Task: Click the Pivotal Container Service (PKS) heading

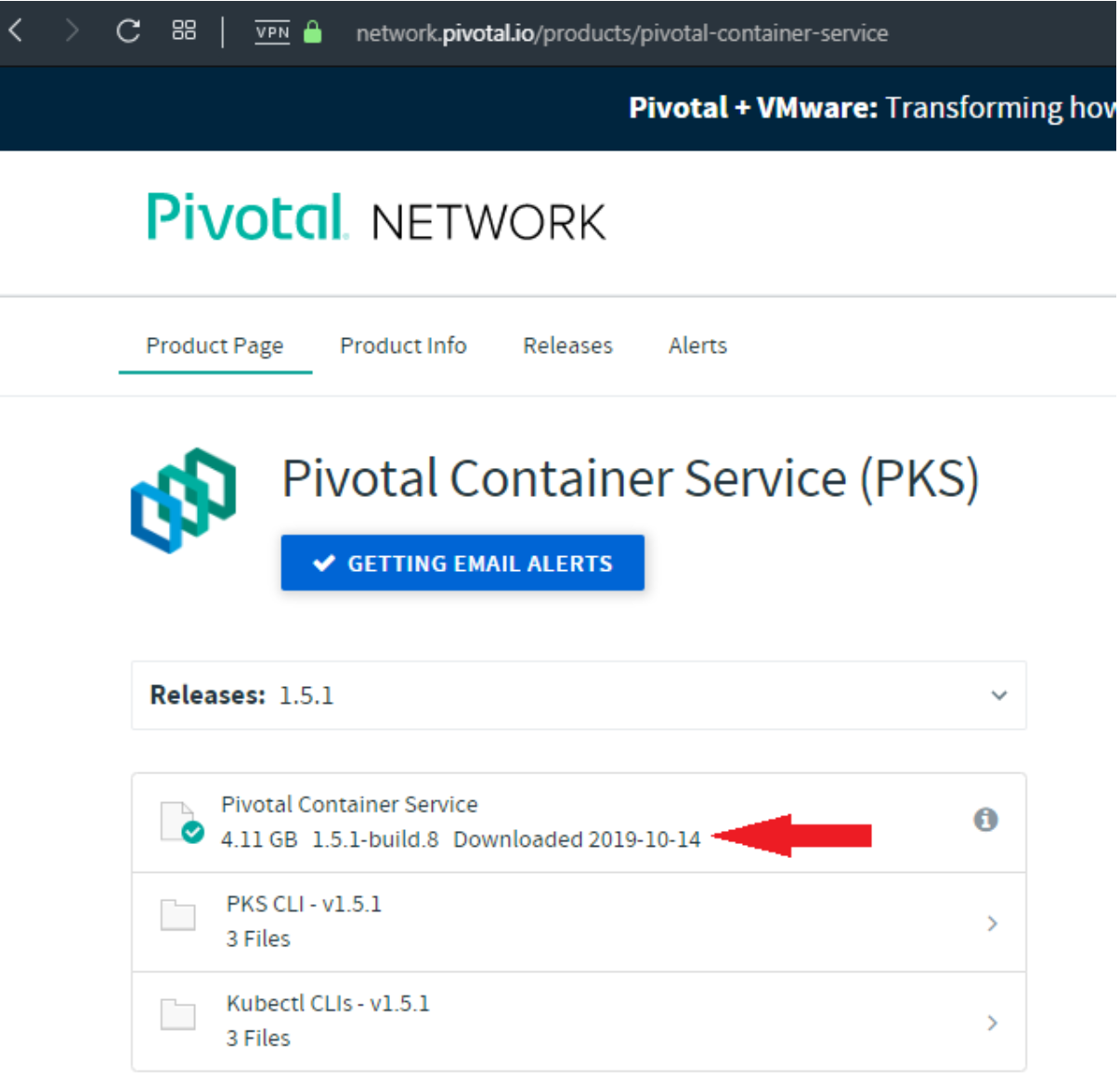Action: click(631, 479)
